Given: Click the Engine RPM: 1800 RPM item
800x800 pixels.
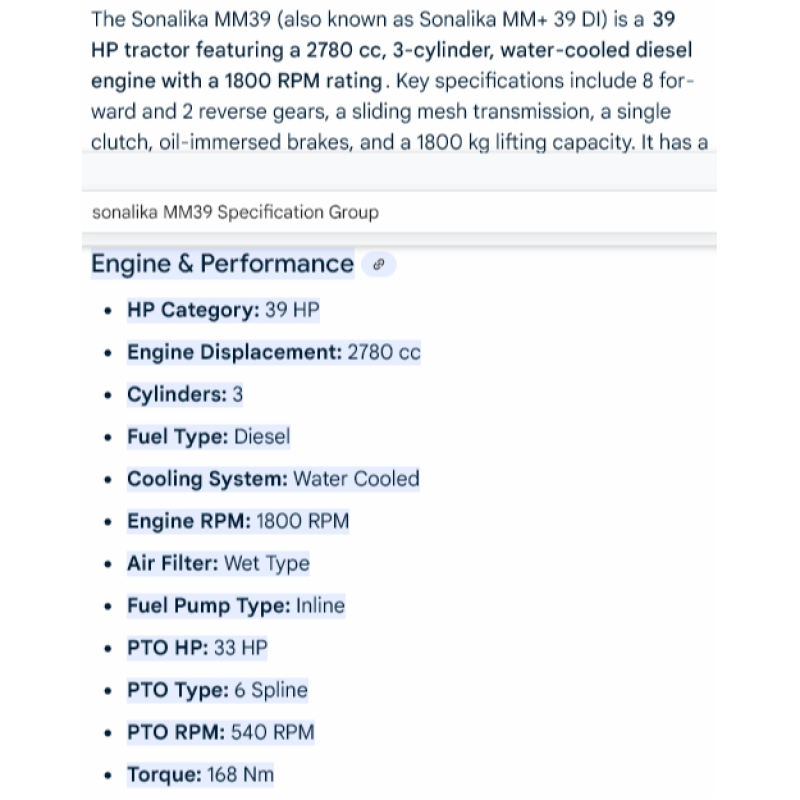Looking at the screenshot, I should pos(238,521).
